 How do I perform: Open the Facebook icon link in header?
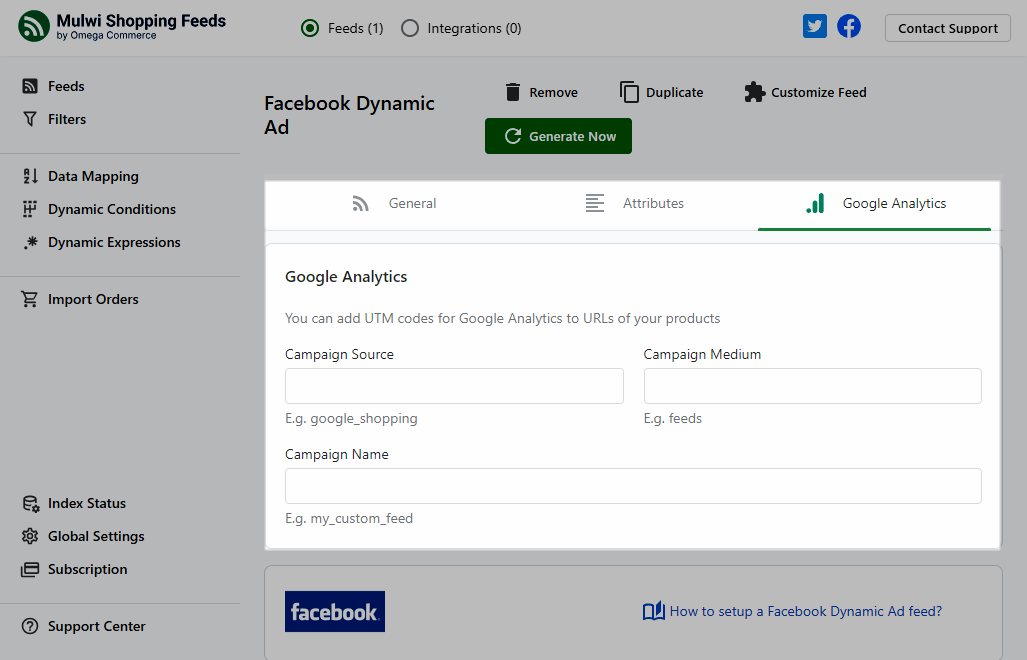(x=849, y=27)
